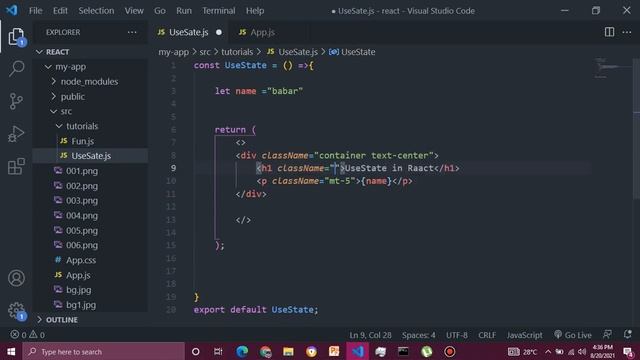The height and width of the screenshot is (360, 640).
Task: Close the unsaved UseSate.js tab dot
Action: point(219,32)
